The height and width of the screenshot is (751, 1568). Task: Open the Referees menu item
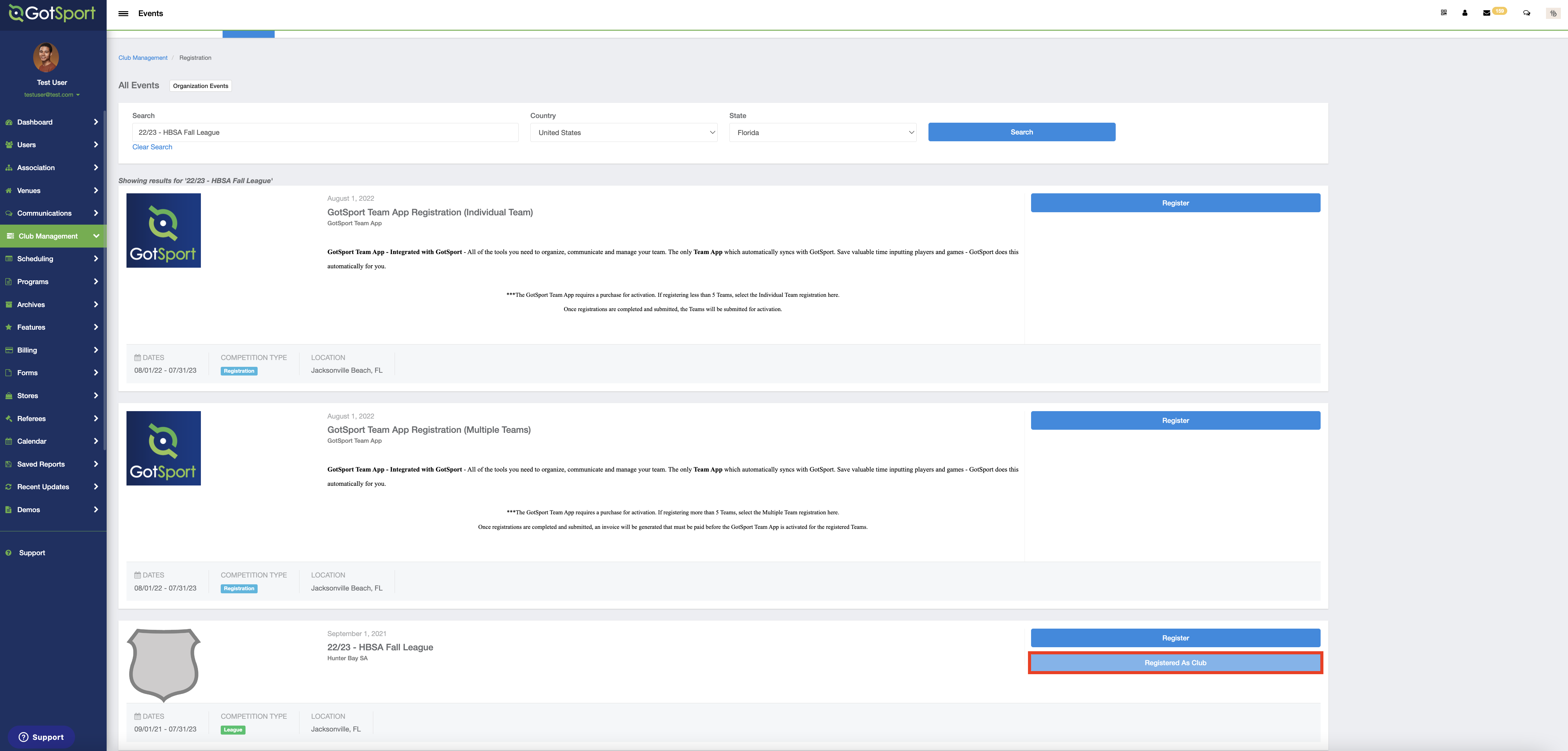point(53,418)
